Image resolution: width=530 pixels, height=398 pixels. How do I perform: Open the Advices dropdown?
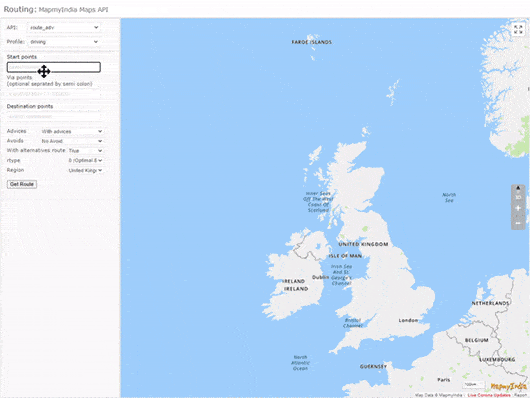(x=72, y=131)
